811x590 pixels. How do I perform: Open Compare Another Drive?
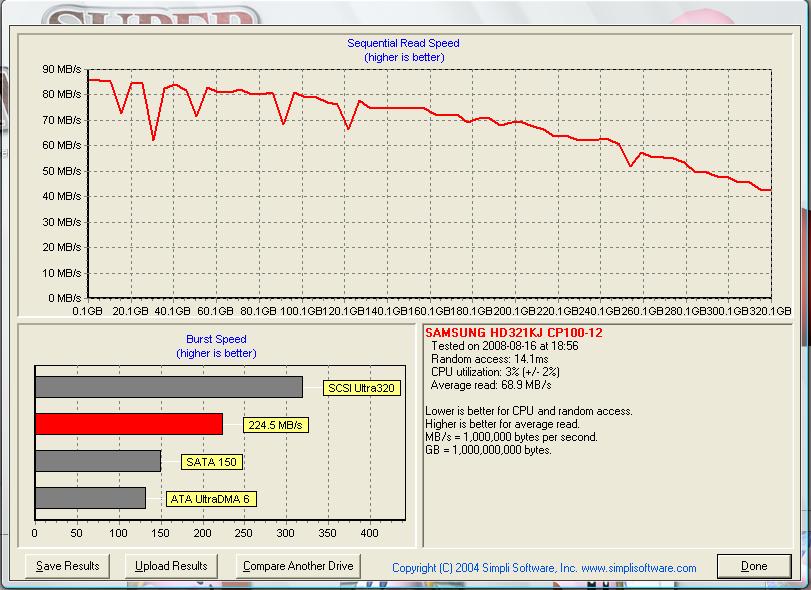(298, 566)
